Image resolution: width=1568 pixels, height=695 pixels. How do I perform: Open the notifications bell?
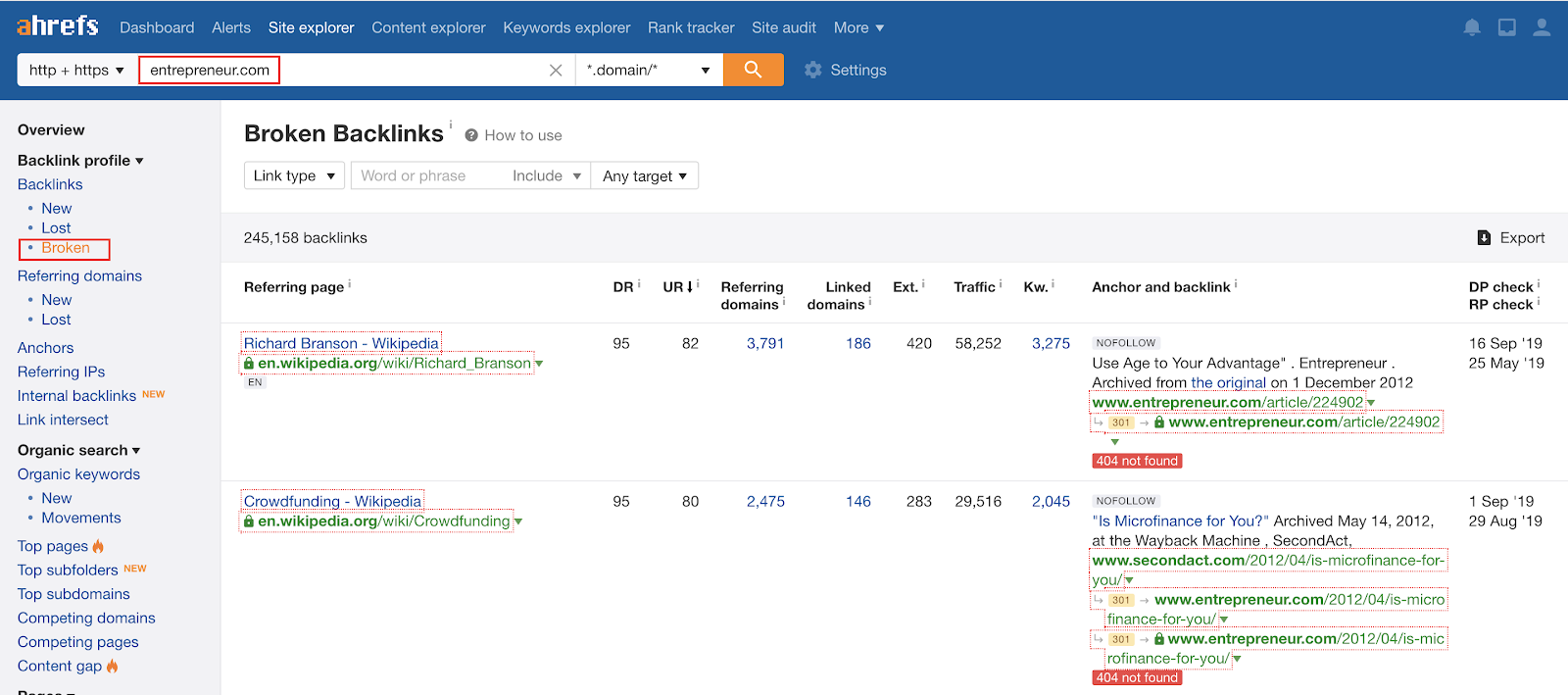(1472, 27)
